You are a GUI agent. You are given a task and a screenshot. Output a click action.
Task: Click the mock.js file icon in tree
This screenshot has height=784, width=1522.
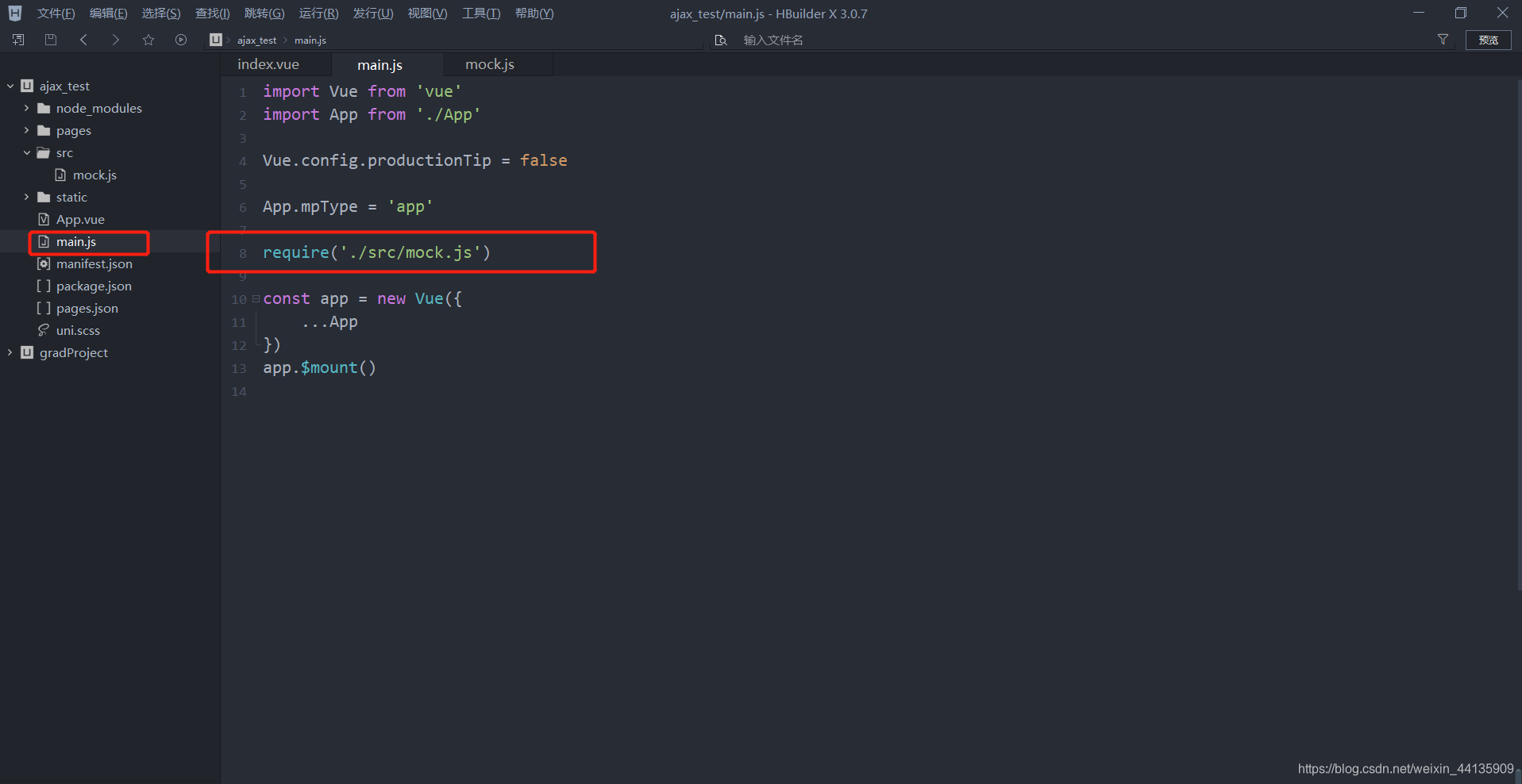[60, 175]
